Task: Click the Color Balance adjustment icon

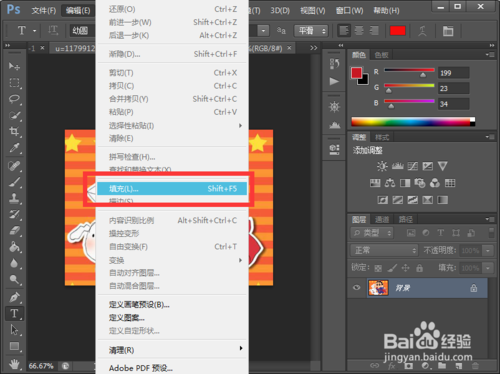Action: coord(390,183)
